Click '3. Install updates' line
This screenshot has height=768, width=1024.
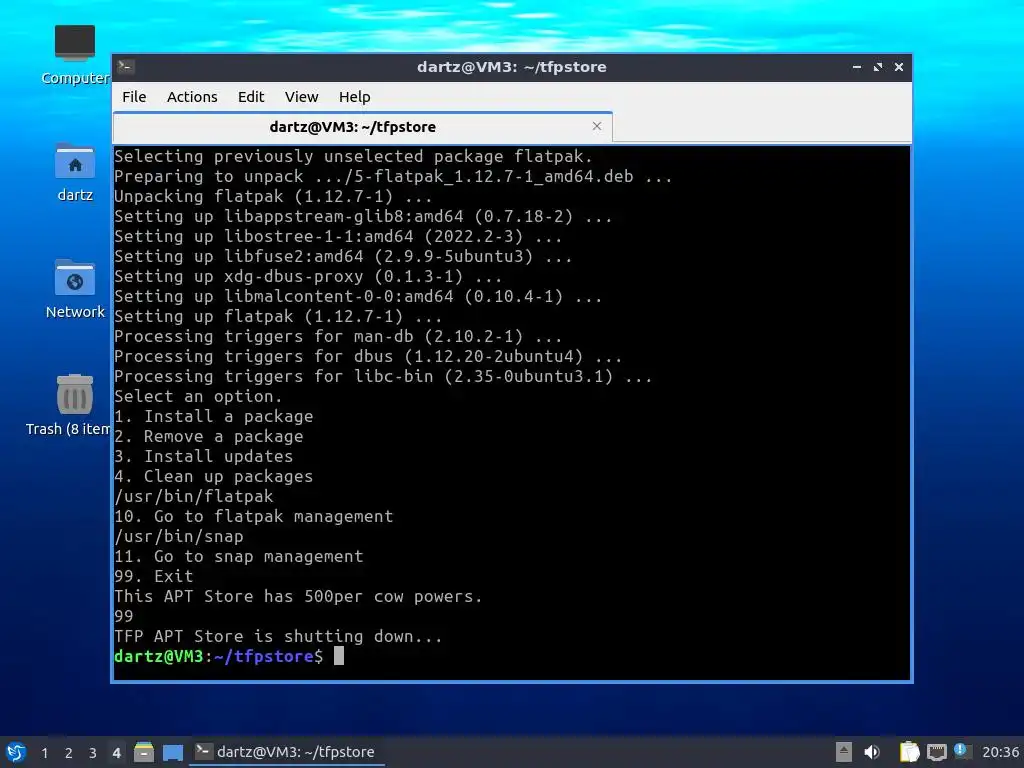(x=204, y=456)
